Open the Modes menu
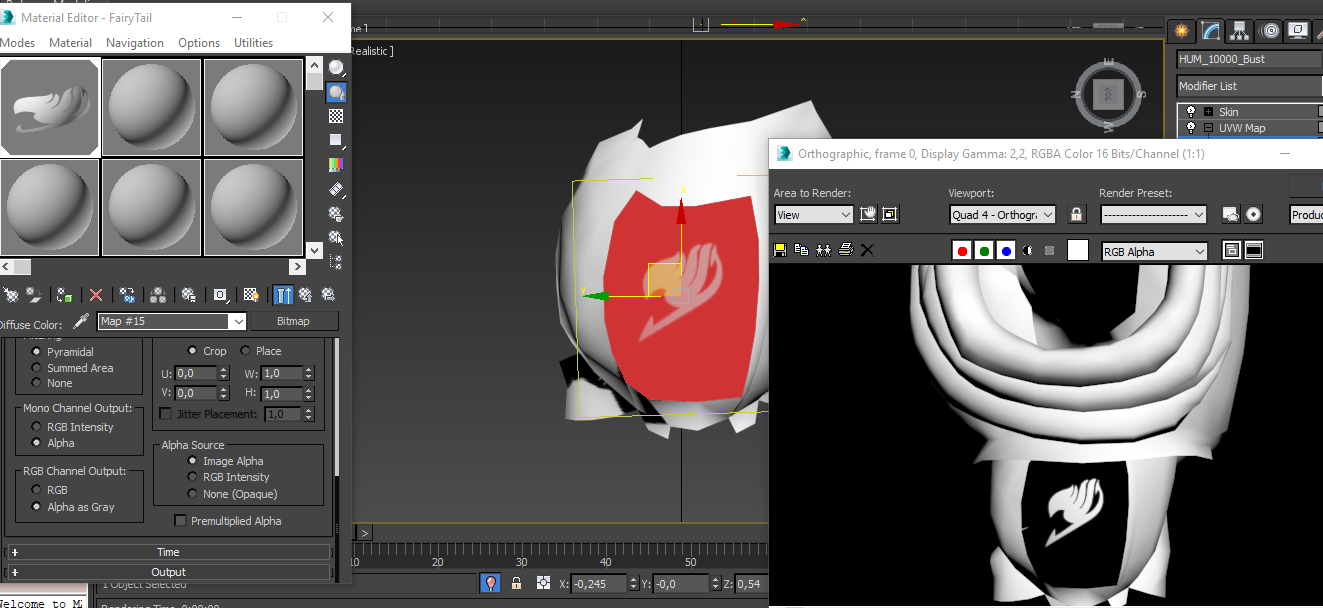This screenshot has width=1323, height=608. pos(18,43)
